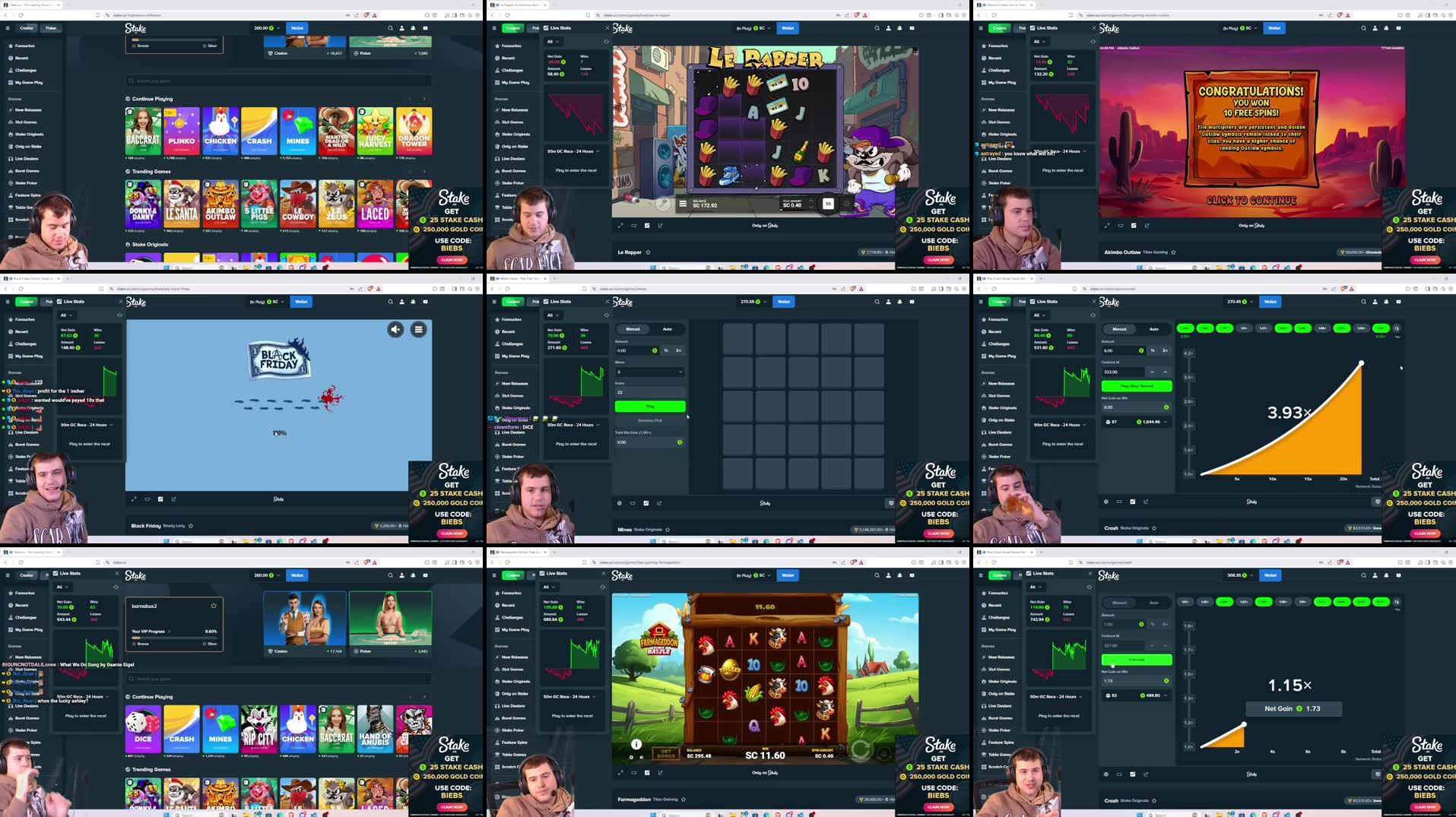The image size is (1456, 817).
Task: Open the Mines count dropdown
Action: point(650,372)
